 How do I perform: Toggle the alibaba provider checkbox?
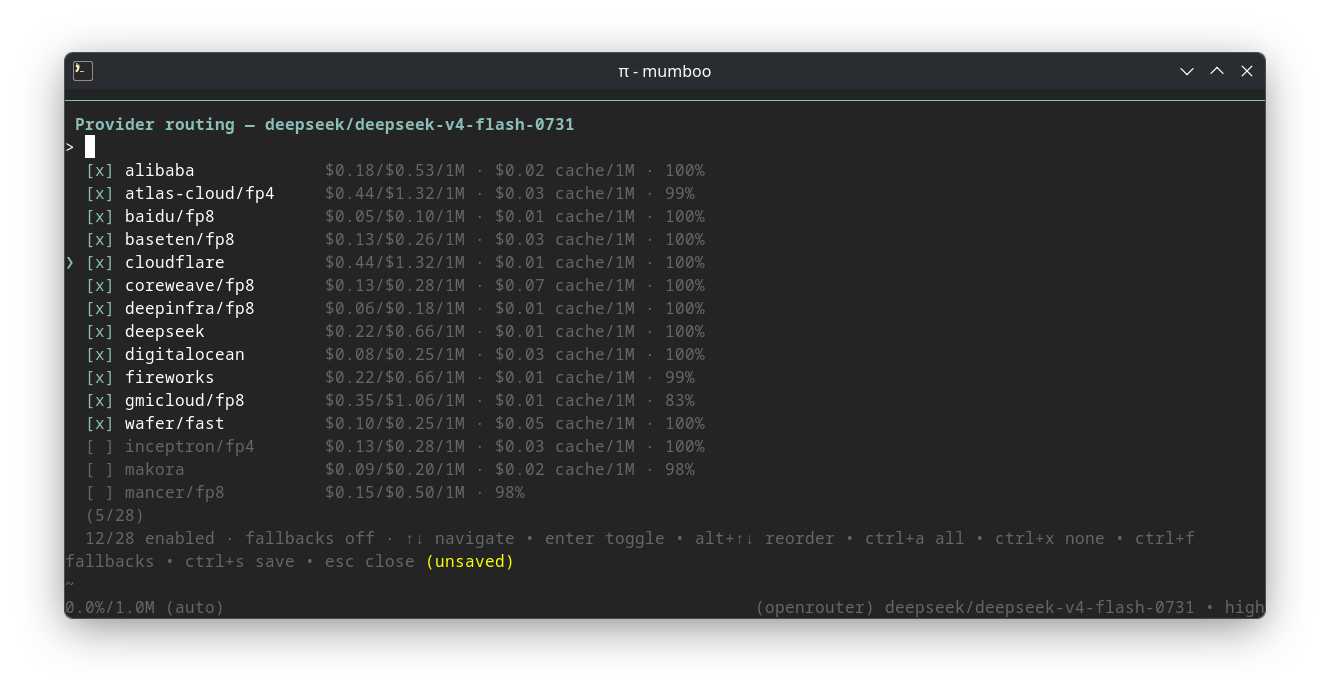point(100,170)
